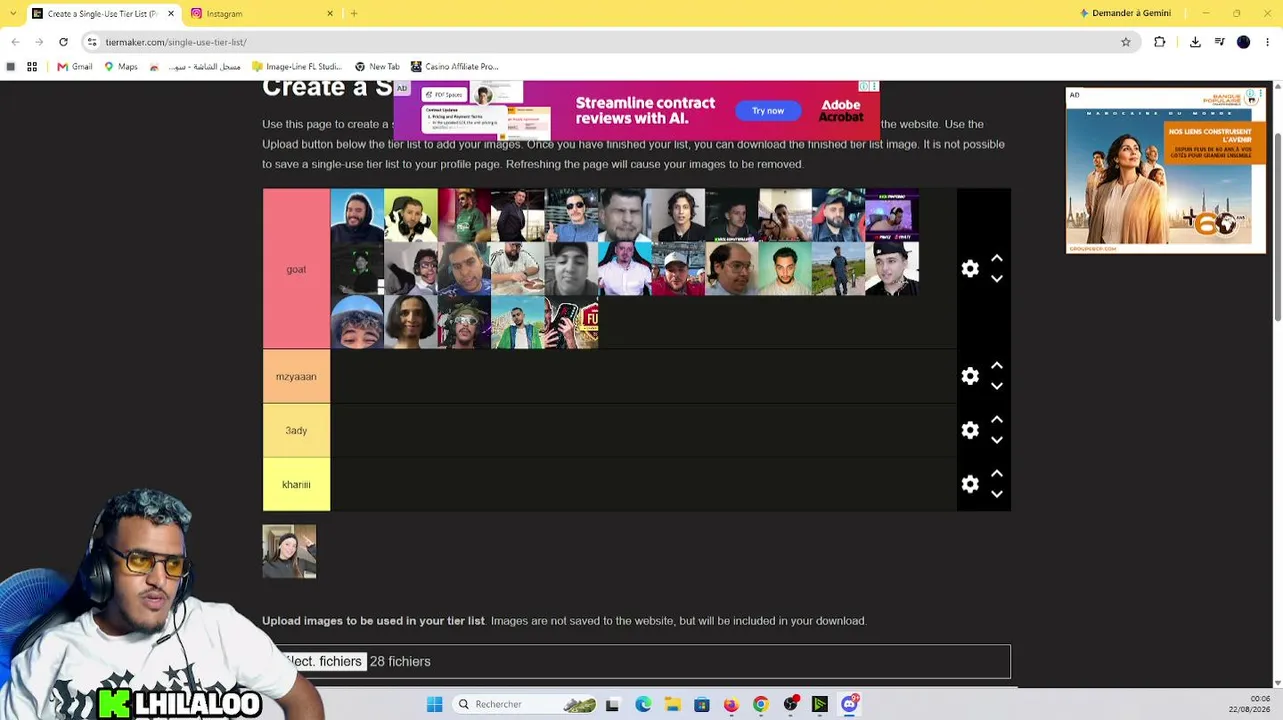Close the Instagram tab
1283x720 pixels.
click(330, 14)
